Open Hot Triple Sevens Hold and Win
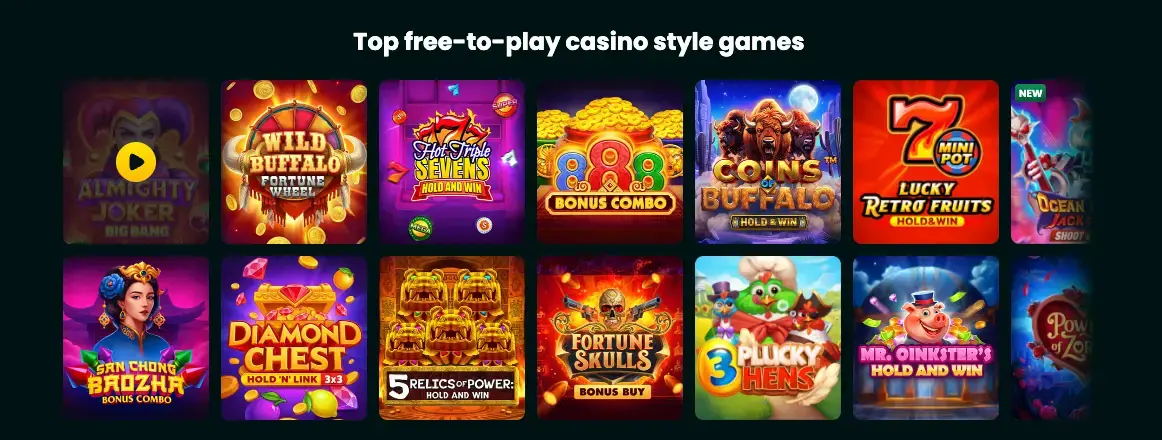Viewport: 1162px width, 440px height. click(451, 161)
